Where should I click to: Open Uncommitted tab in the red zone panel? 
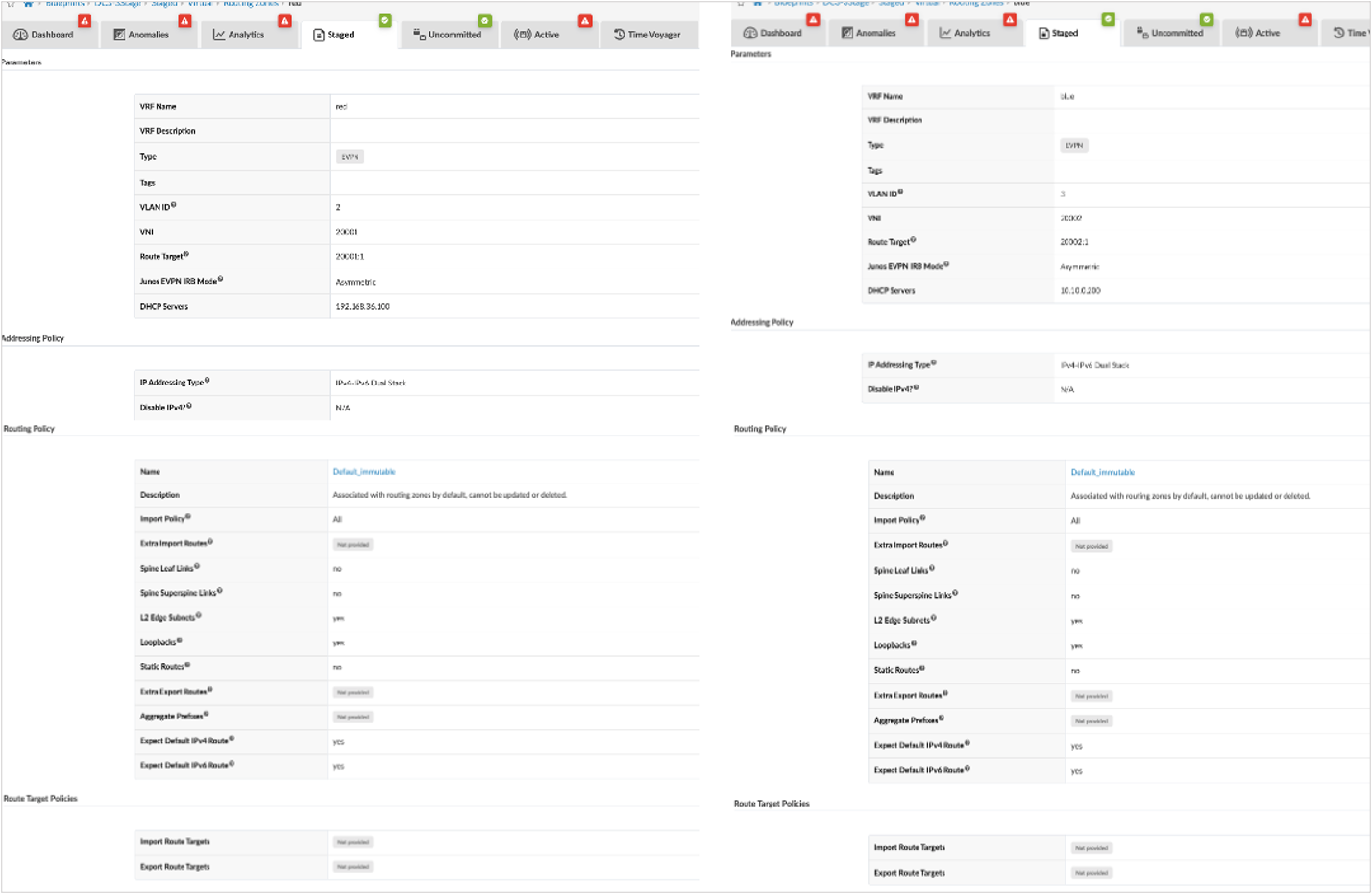448,35
